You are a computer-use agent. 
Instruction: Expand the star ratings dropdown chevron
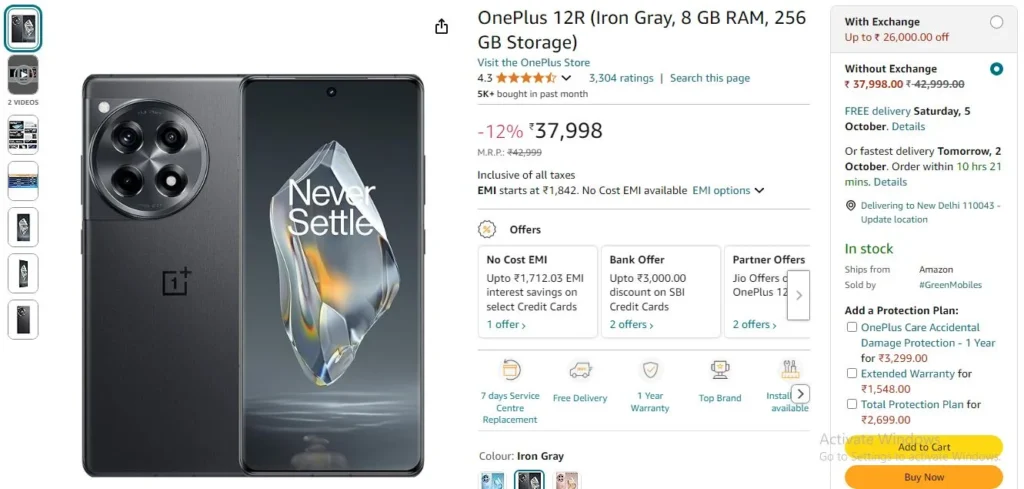pyautogui.click(x=566, y=78)
